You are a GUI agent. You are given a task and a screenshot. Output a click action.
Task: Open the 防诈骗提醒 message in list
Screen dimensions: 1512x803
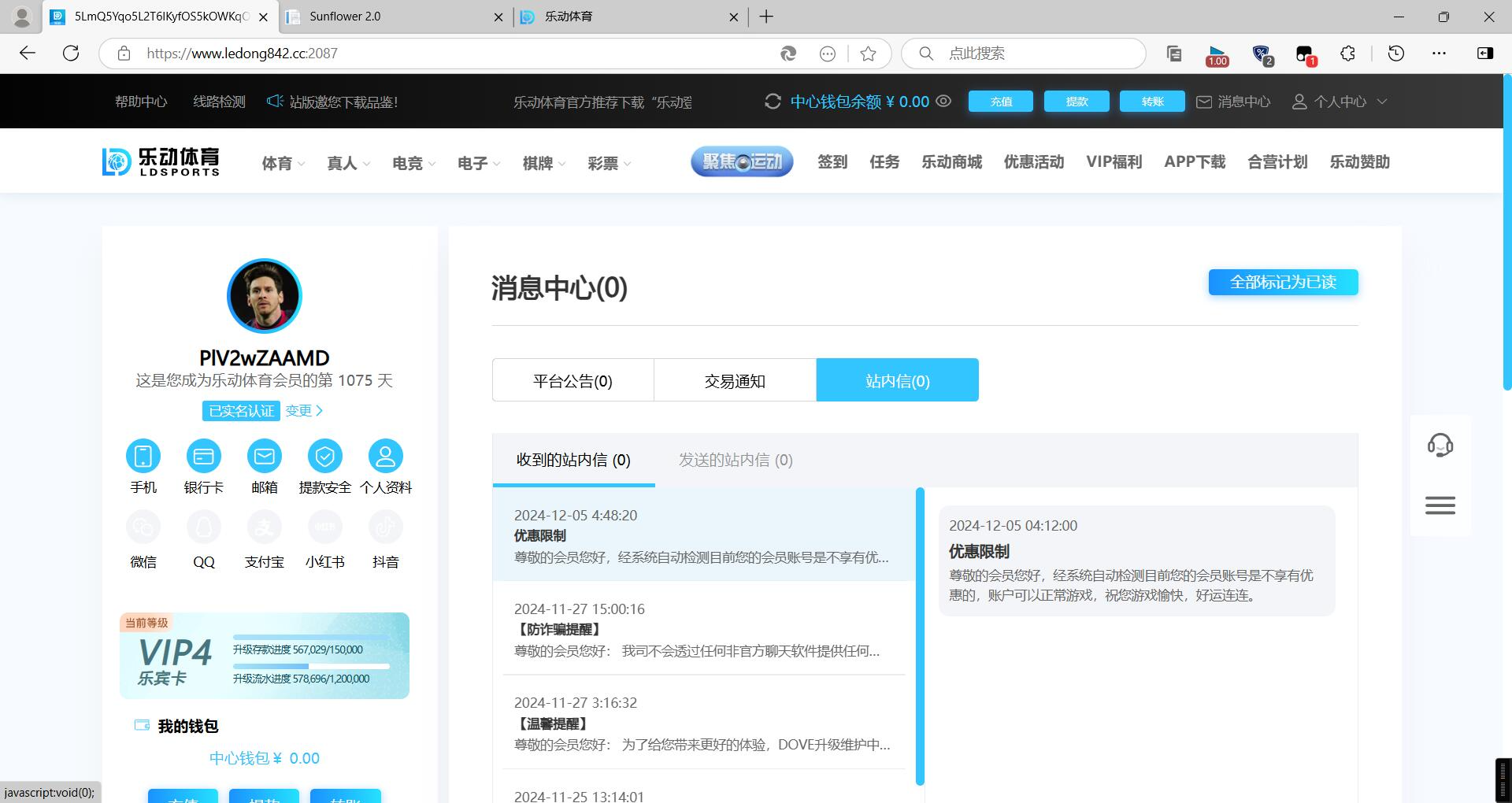point(703,630)
